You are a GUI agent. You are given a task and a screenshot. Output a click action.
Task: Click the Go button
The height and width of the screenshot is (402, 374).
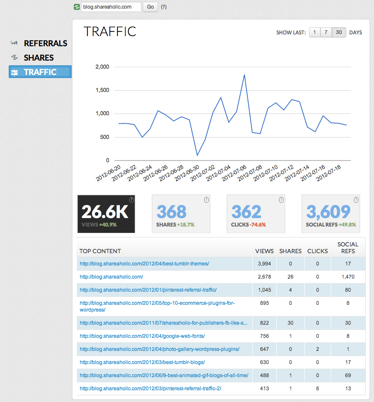click(150, 7)
